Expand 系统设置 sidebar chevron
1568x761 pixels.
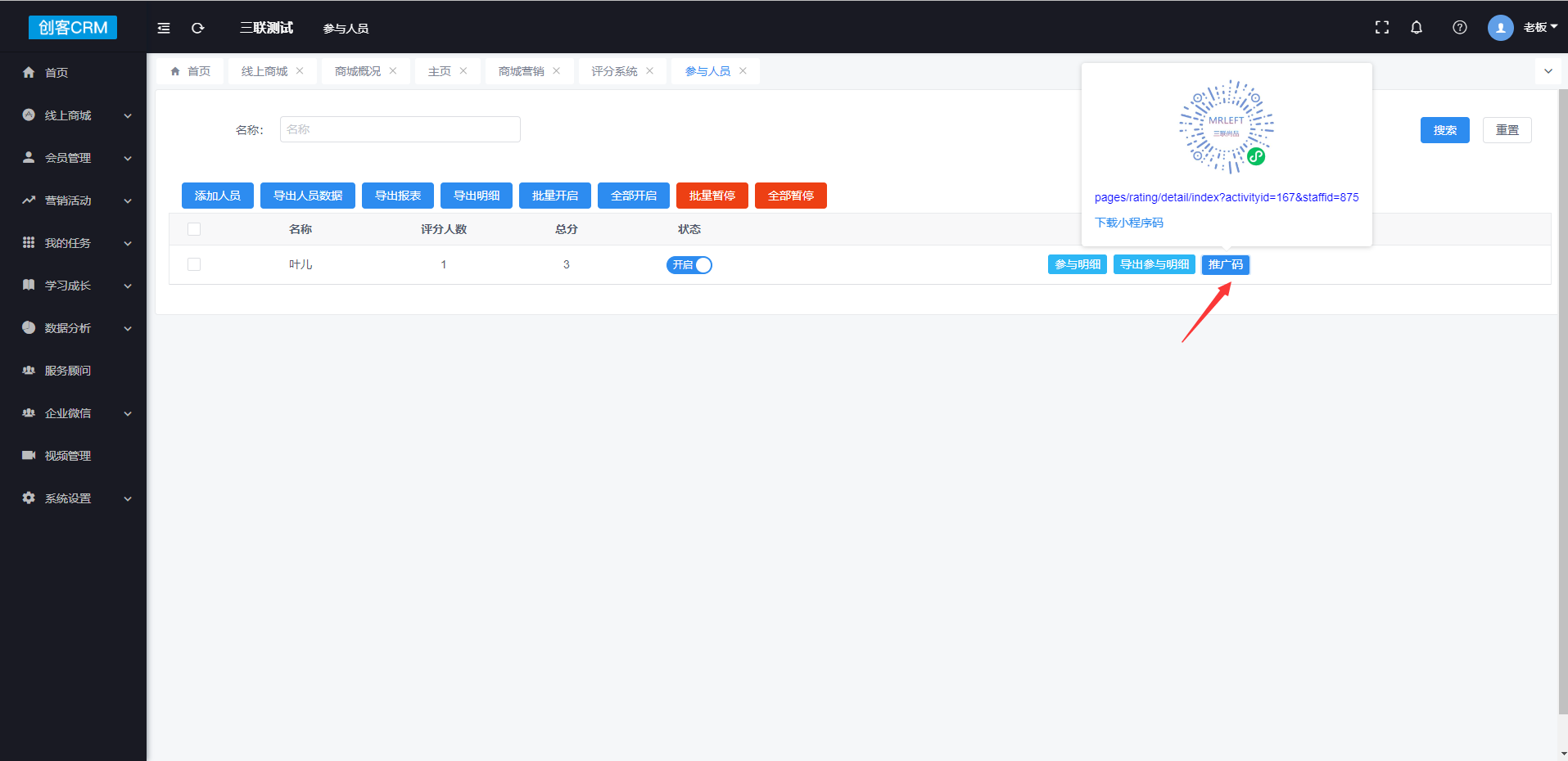click(x=128, y=499)
